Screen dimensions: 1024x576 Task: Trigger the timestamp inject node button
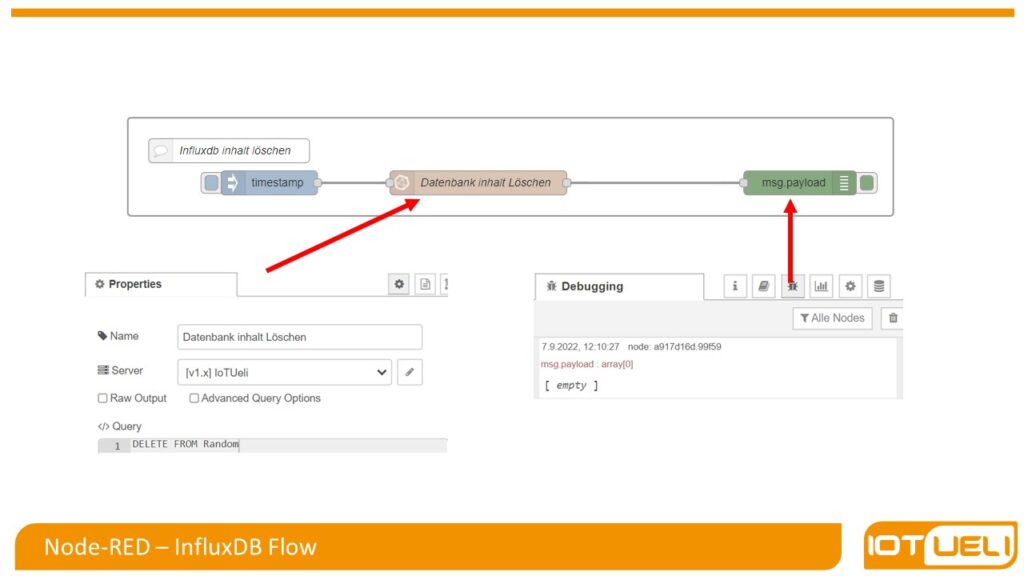coord(210,183)
